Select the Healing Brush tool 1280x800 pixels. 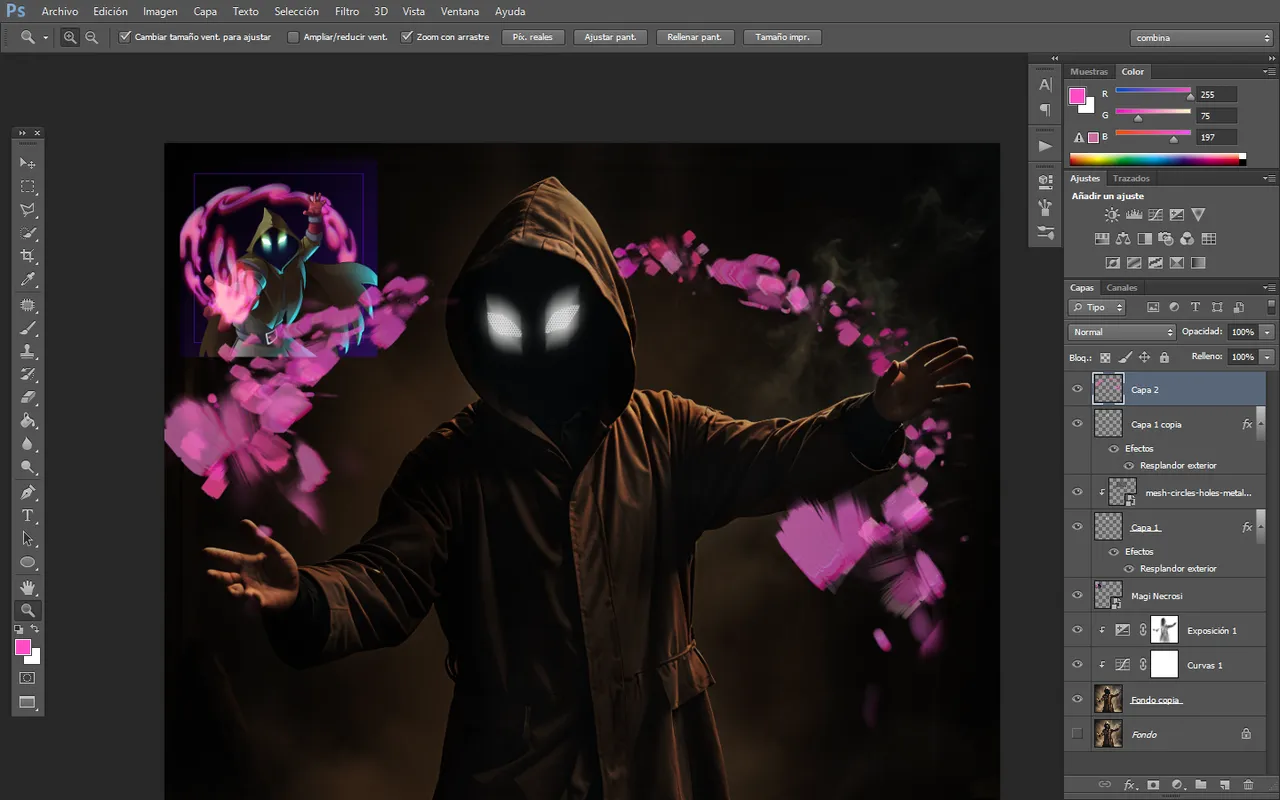[x=28, y=305]
